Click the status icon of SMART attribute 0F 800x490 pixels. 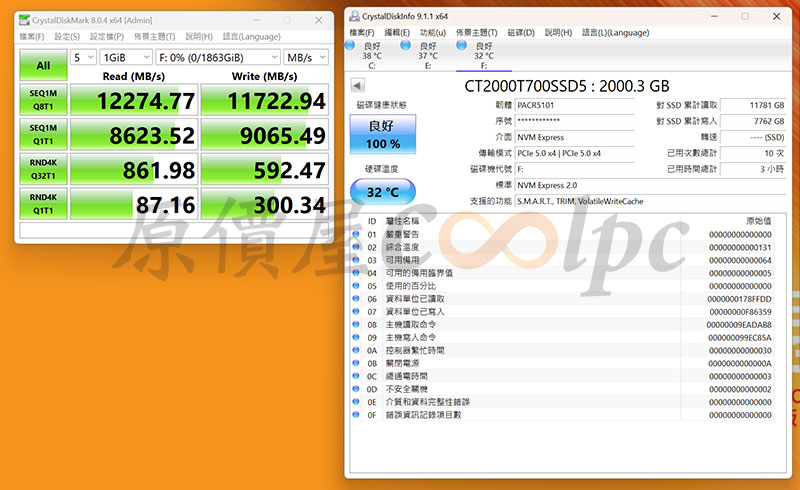click(x=356, y=414)
